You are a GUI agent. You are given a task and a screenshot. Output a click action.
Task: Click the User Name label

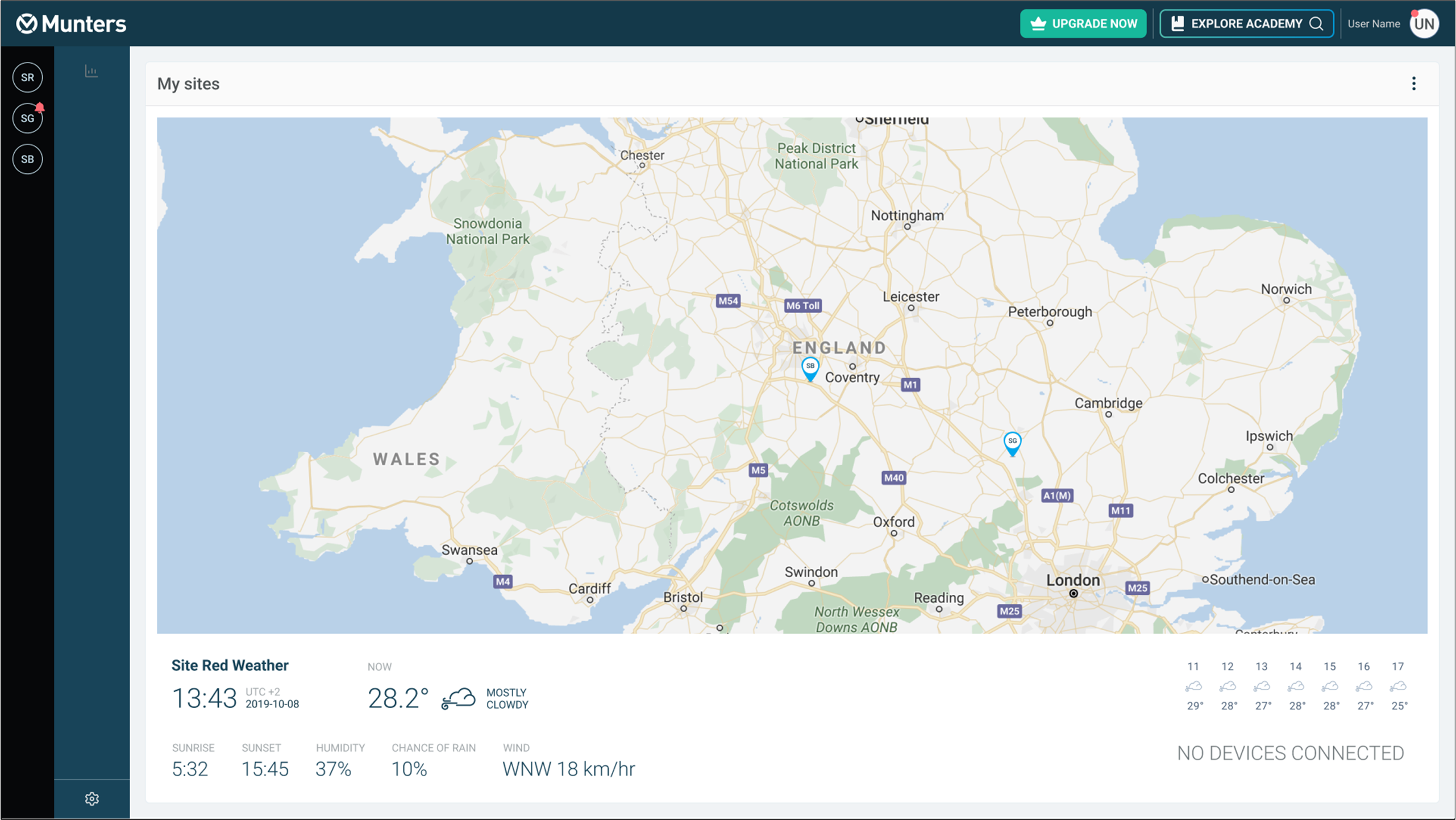(x=1373, y=24)
